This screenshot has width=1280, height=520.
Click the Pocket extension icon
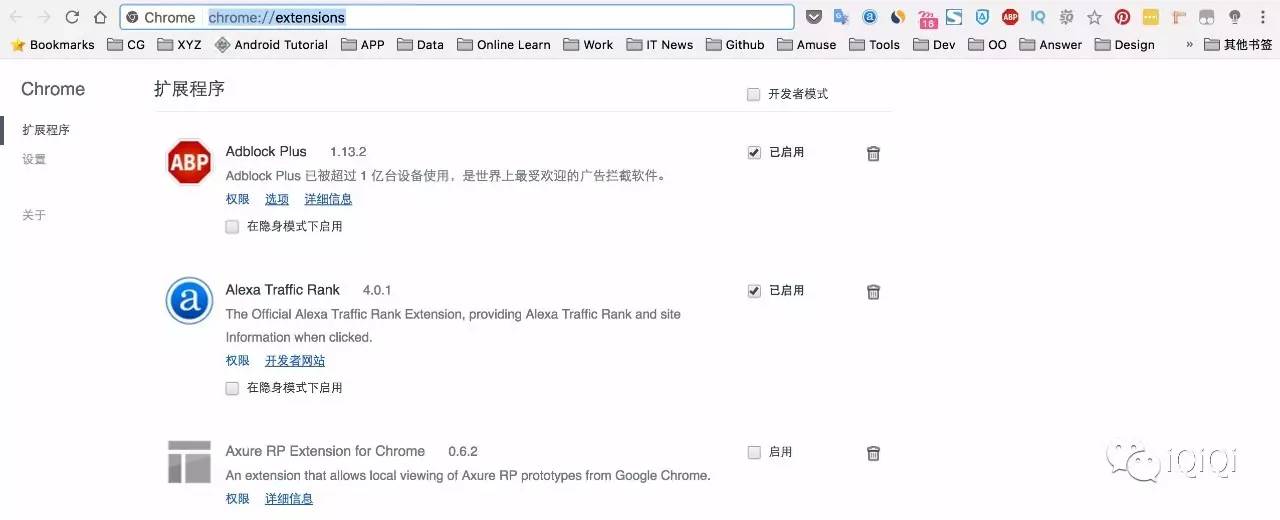[x=814, y=17]
